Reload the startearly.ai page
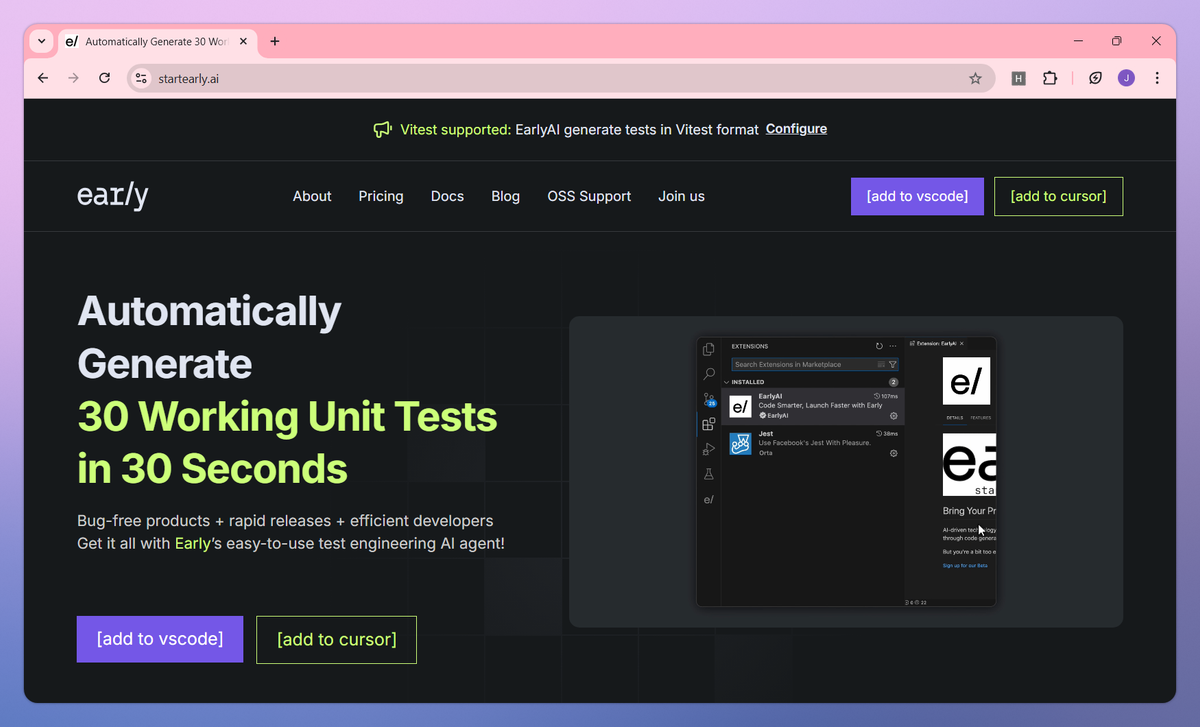The image size is (1200, 727). point(104,78)
